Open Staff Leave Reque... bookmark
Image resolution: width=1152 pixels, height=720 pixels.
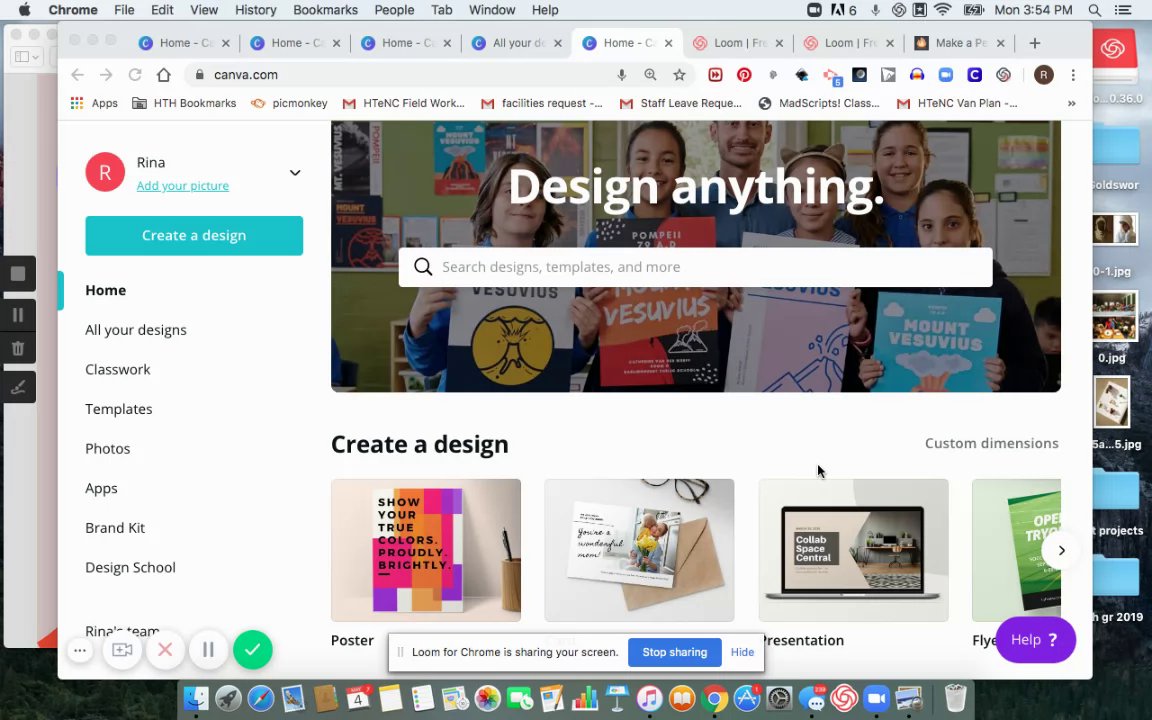(680, 104)
